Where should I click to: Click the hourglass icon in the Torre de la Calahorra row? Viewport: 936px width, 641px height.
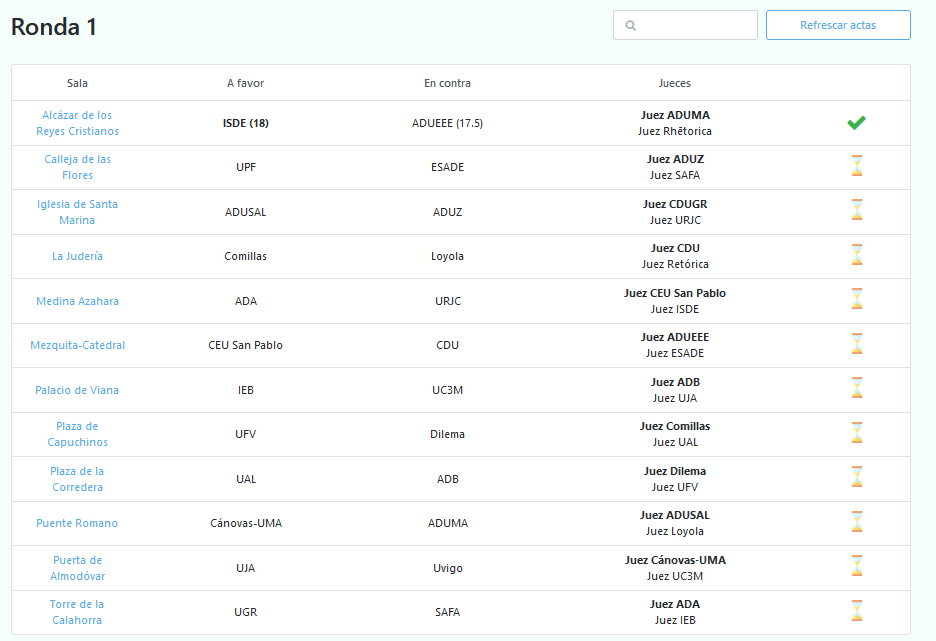pos(857,611)
